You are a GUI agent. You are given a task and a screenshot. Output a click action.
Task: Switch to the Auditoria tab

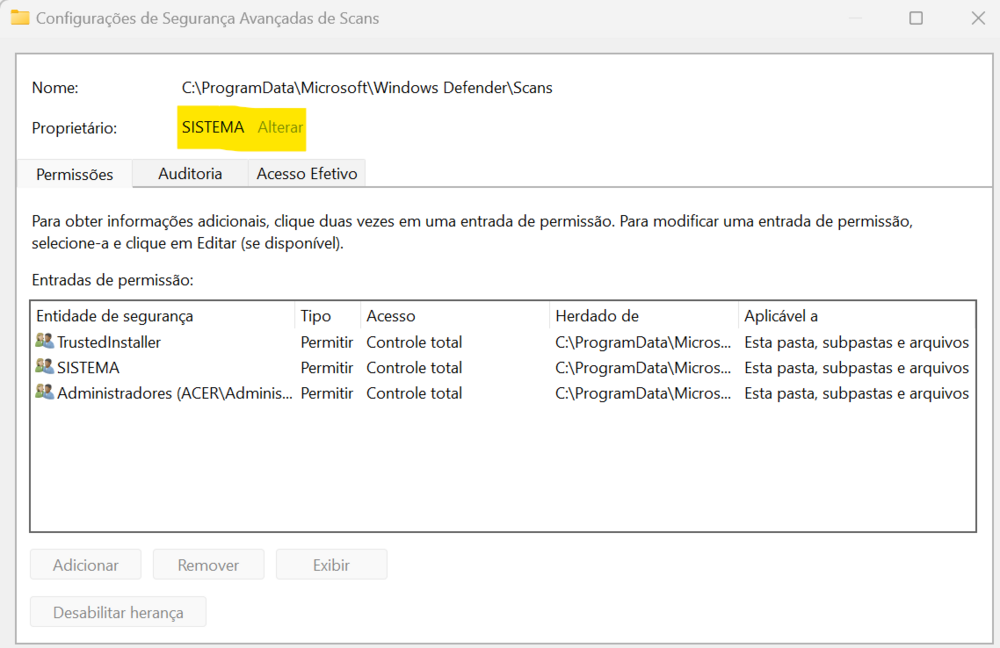click(x=190, y=174)
